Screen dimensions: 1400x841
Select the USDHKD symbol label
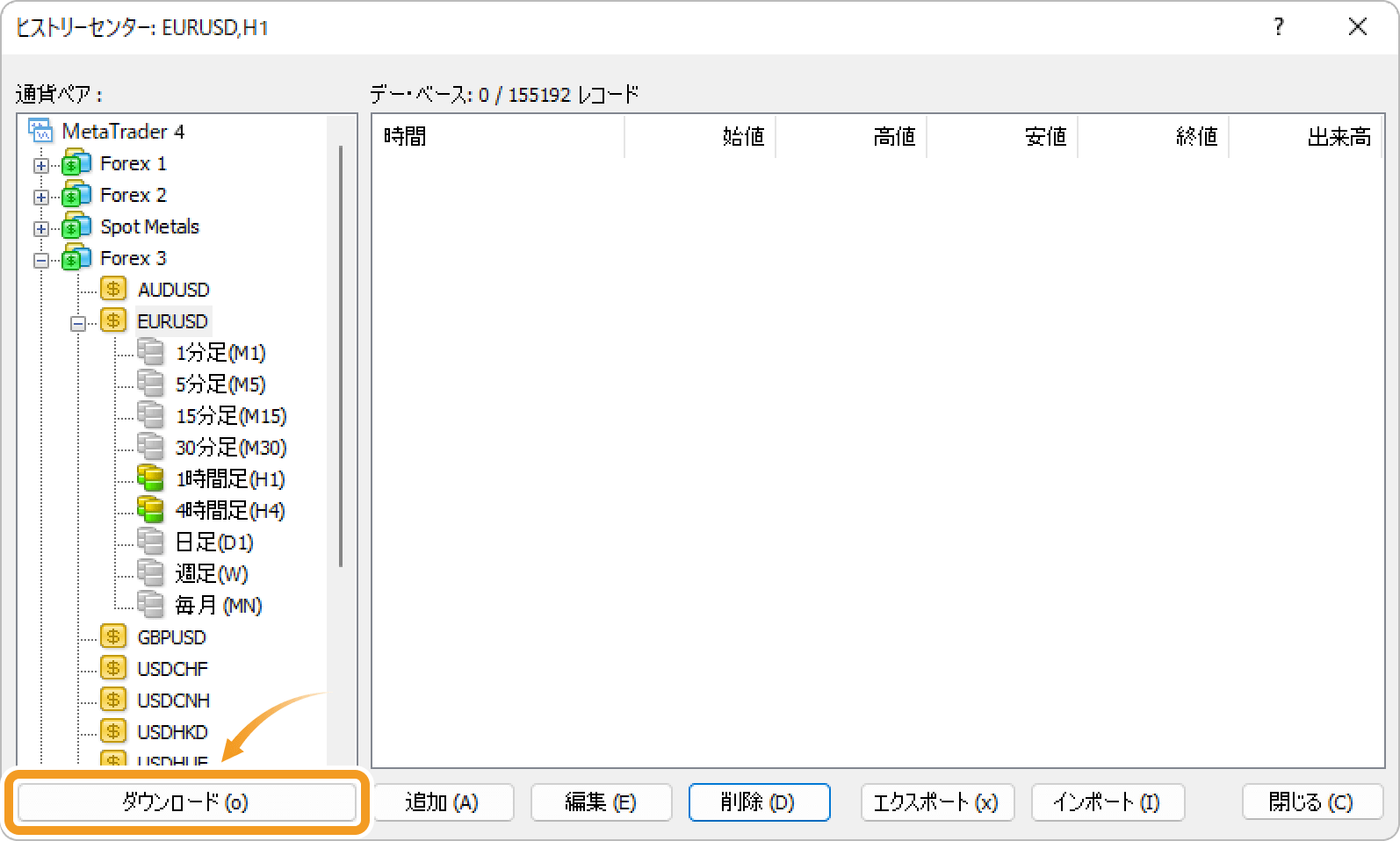click(172, 732)
